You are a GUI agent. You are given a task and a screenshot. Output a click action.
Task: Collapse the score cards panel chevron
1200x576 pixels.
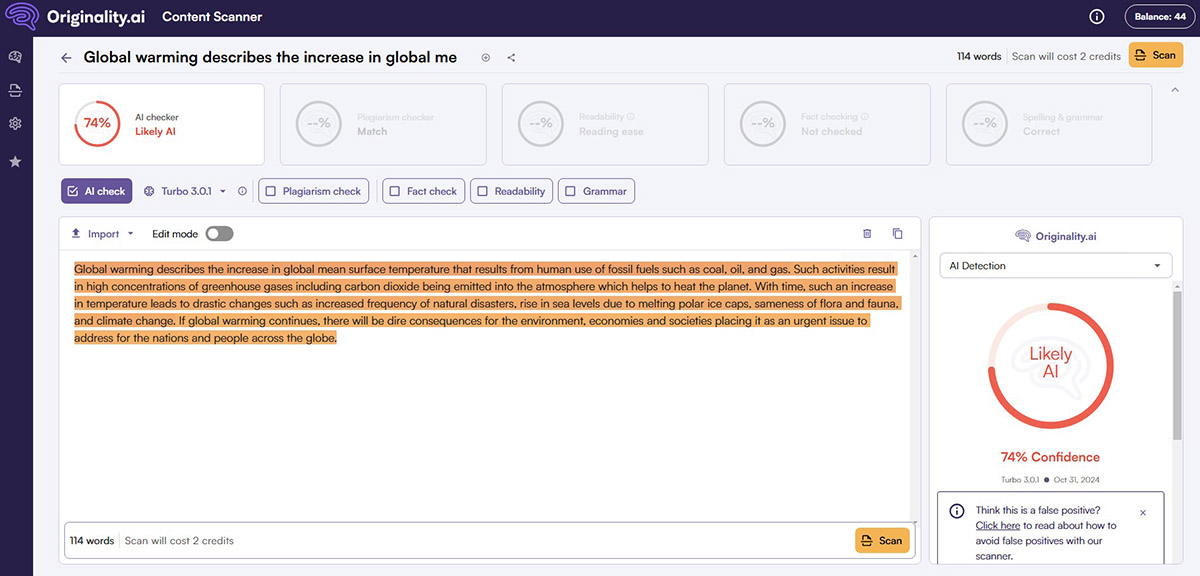[1174, 90]
